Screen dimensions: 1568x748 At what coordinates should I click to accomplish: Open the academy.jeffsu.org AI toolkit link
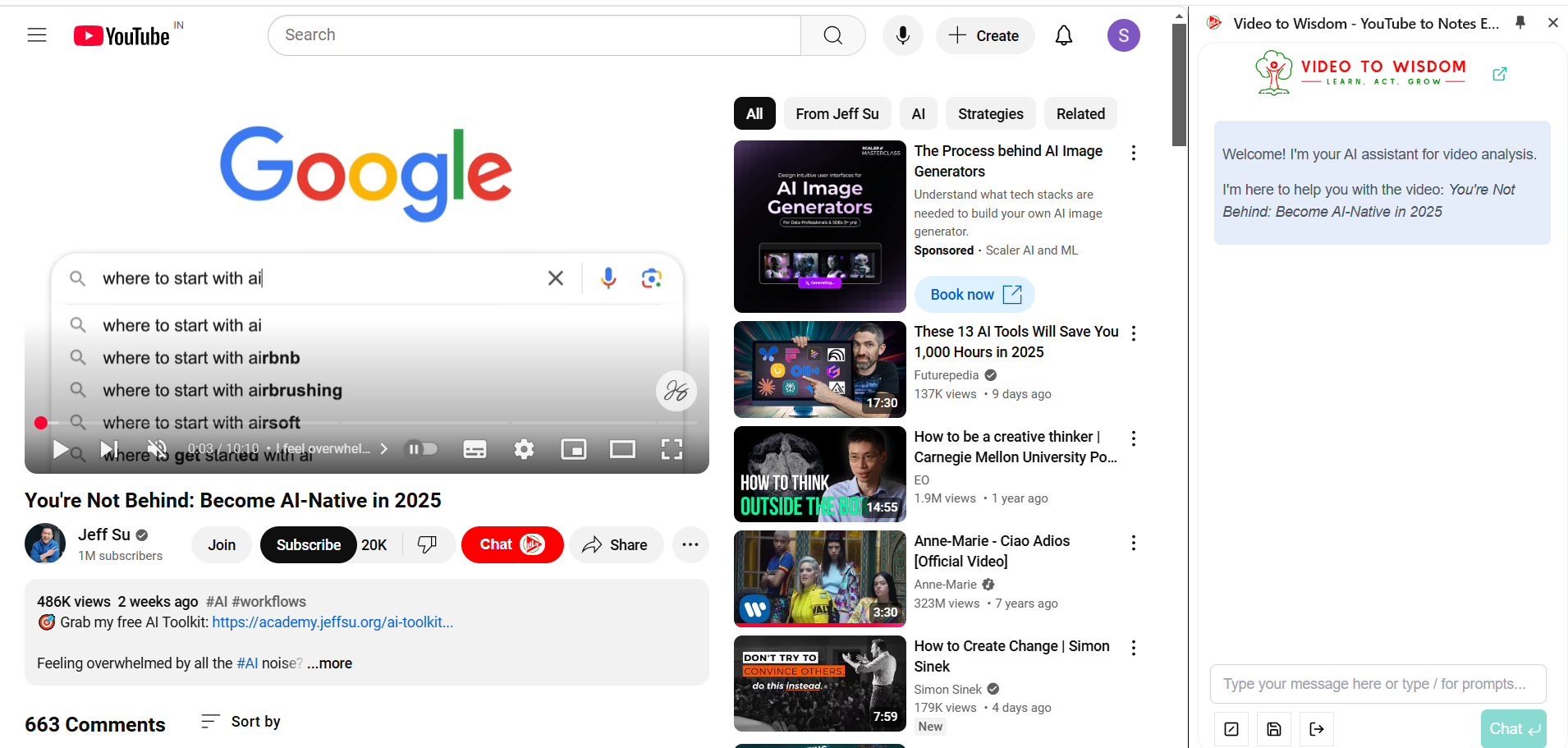point(332,622)
